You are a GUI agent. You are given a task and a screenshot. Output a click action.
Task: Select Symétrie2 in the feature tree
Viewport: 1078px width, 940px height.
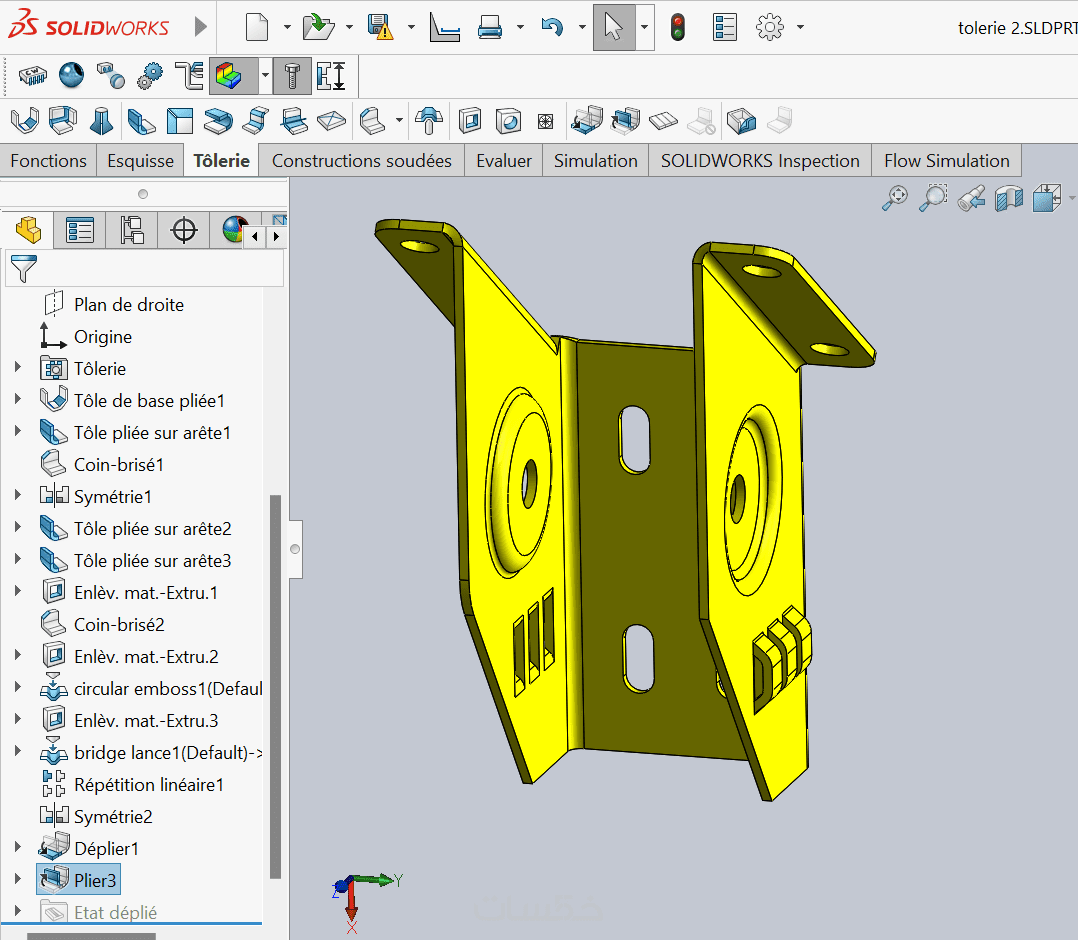pyautogui.click(x=113, y=816)
